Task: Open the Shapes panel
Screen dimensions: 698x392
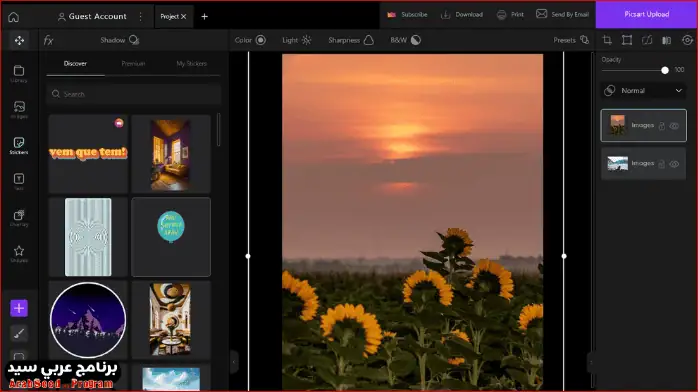Action: click(19, 254)
